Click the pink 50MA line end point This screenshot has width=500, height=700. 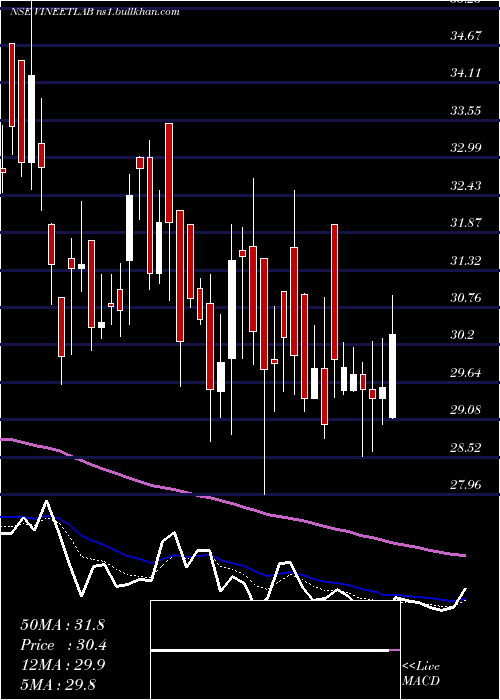tap(463, 555)
